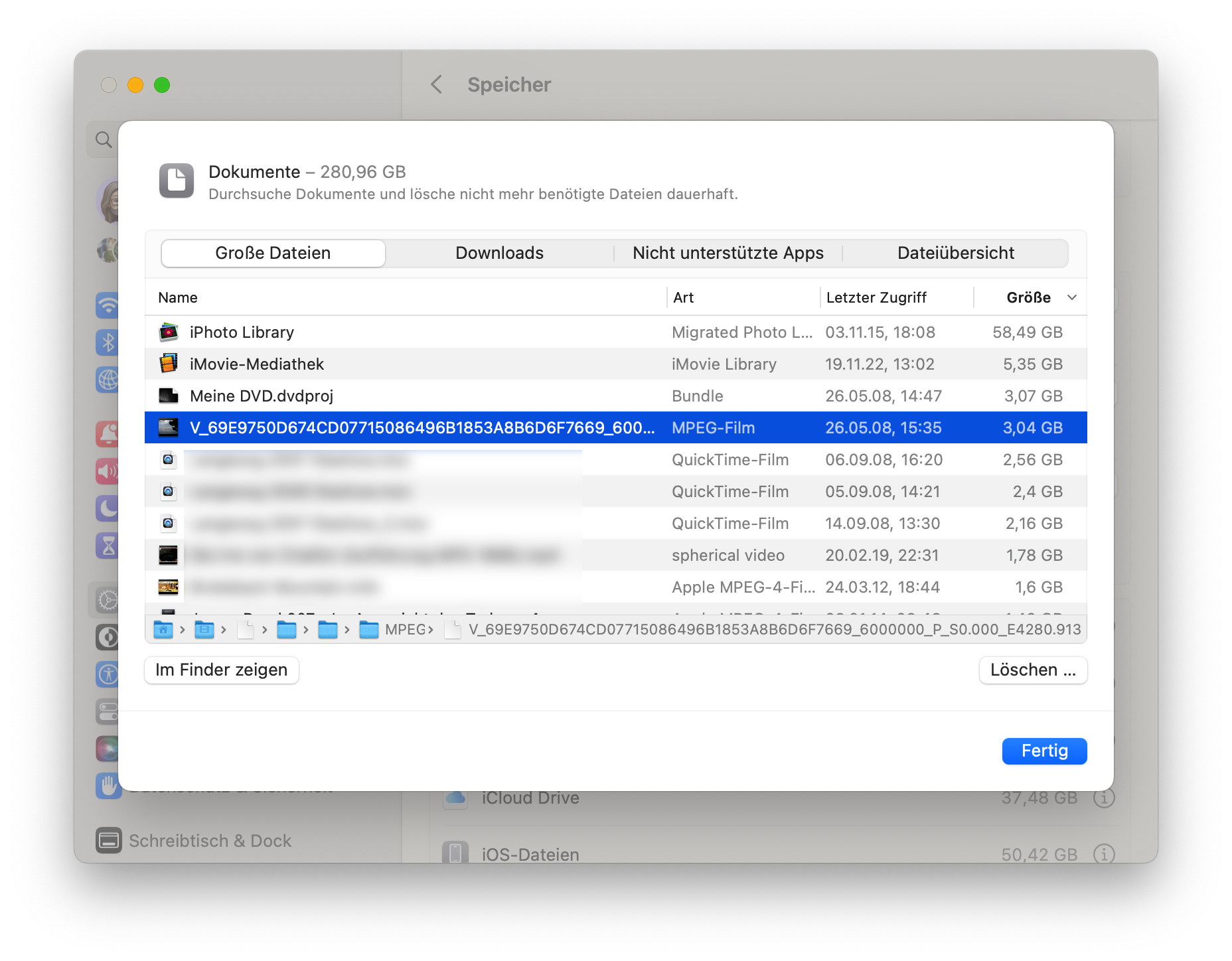
Task: Switch to the Dateiübersicht tab
Action: coord(956,253)
